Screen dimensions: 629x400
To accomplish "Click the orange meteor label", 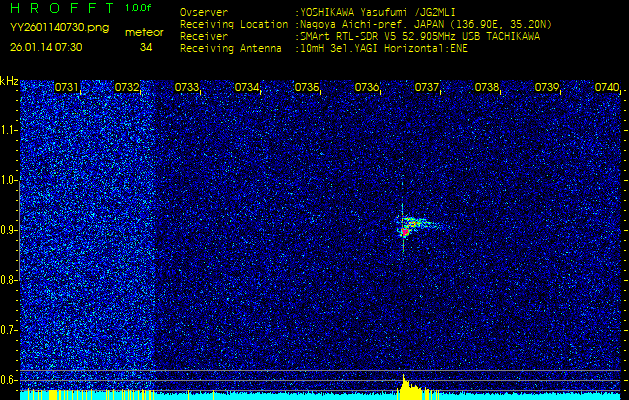I will coord(144,32).
